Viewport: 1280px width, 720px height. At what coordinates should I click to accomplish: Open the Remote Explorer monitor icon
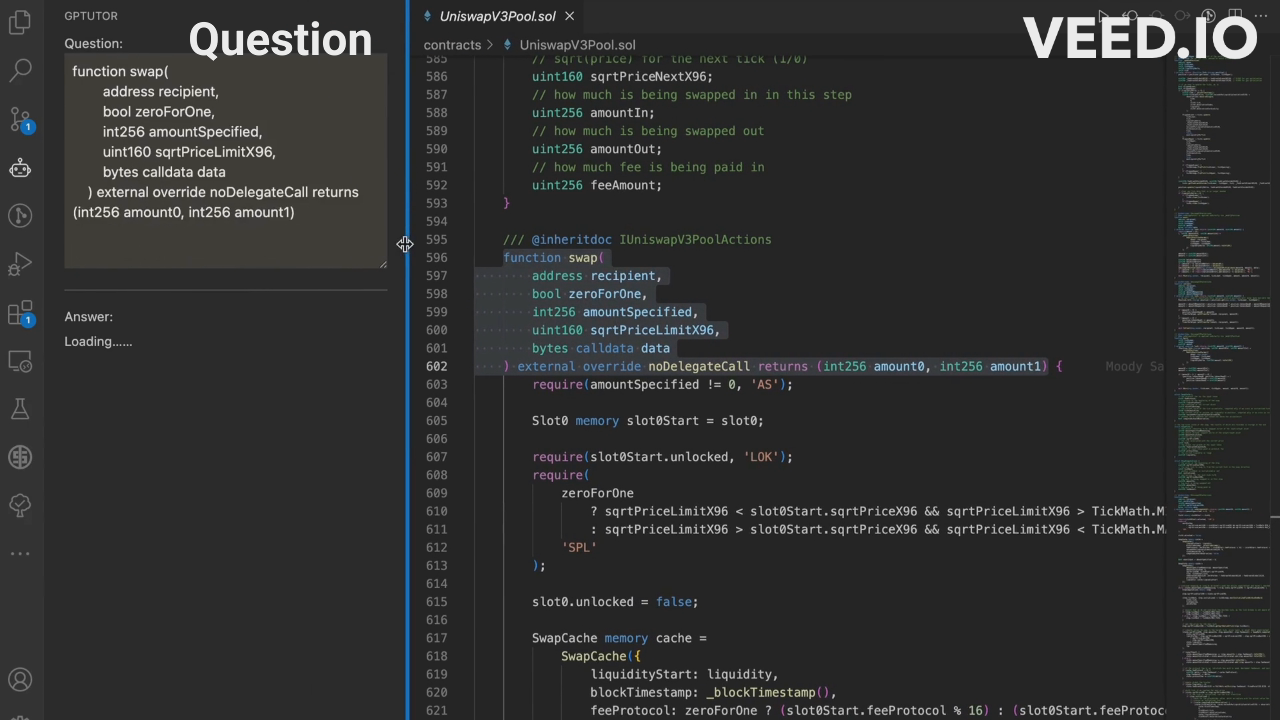click(20, 361)
